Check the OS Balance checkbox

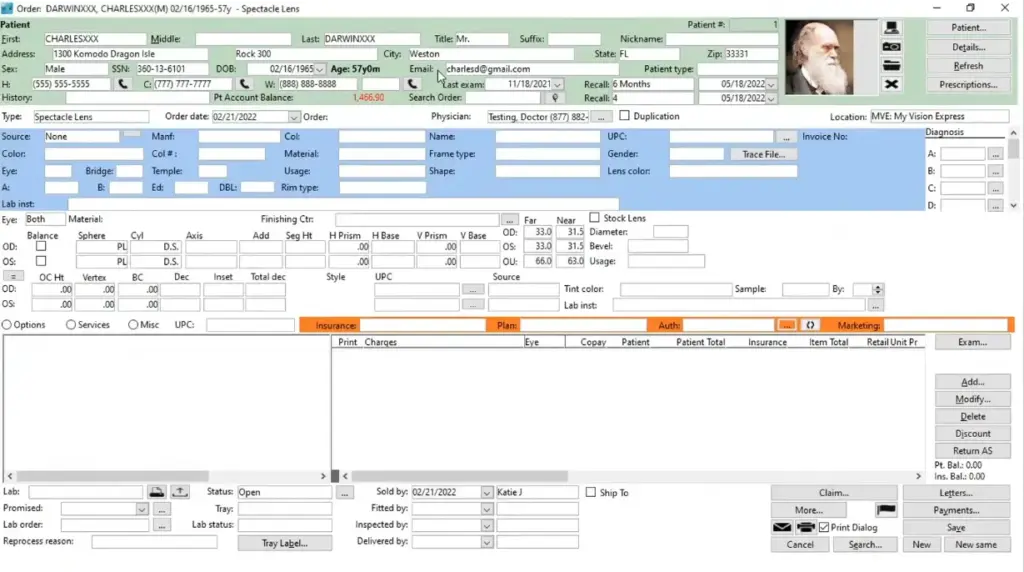point(41,261)
